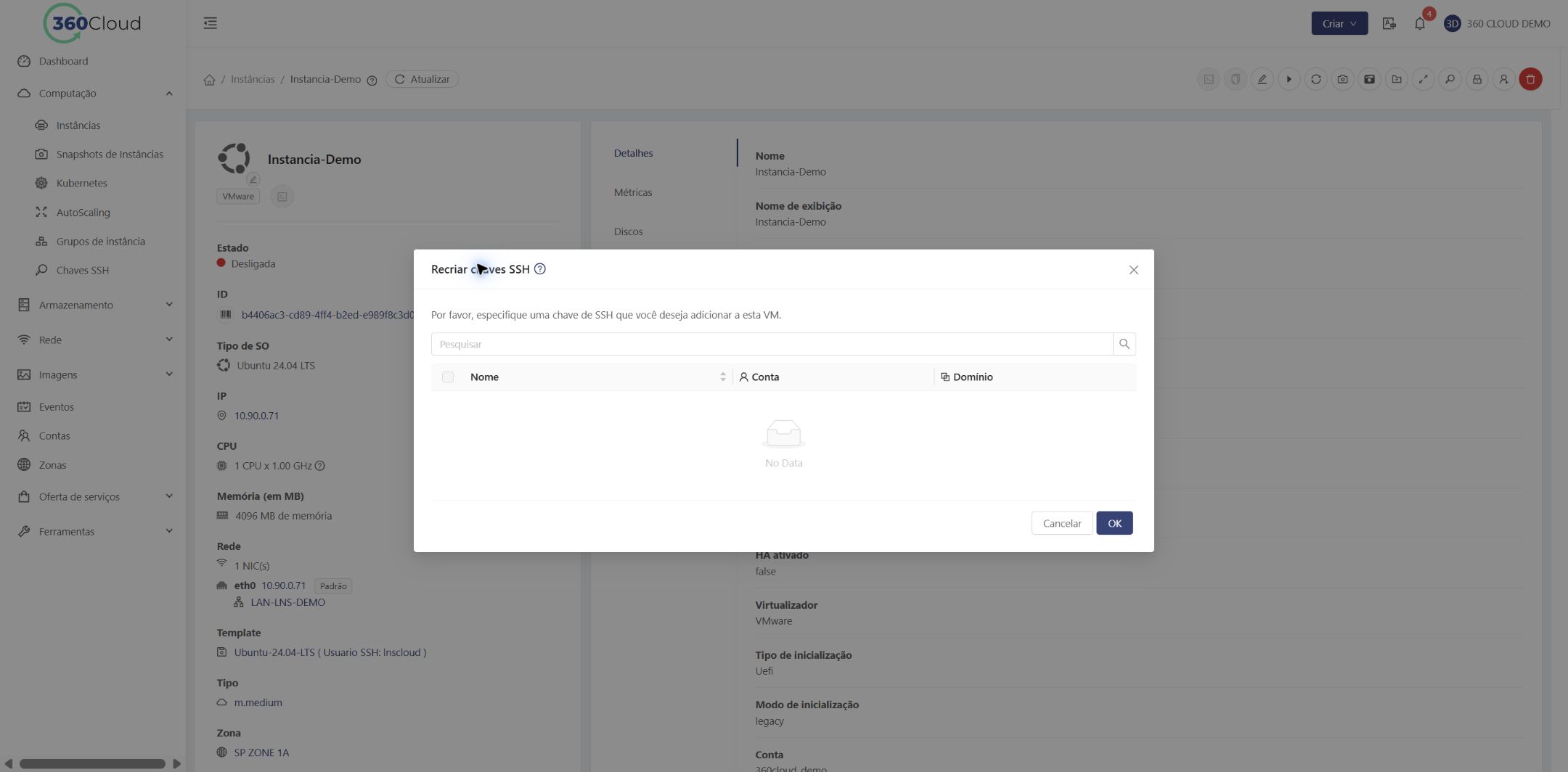
Task: Click the start instance play icon
Action: [x=1289, y=79]
